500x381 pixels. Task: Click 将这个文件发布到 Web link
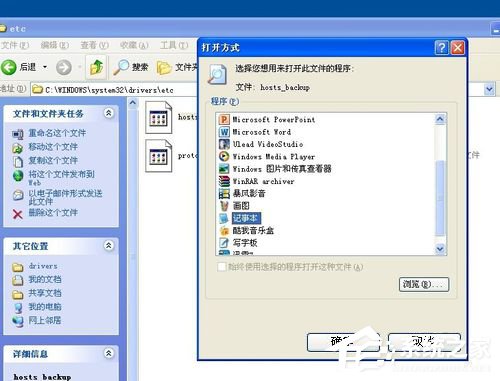61,178
